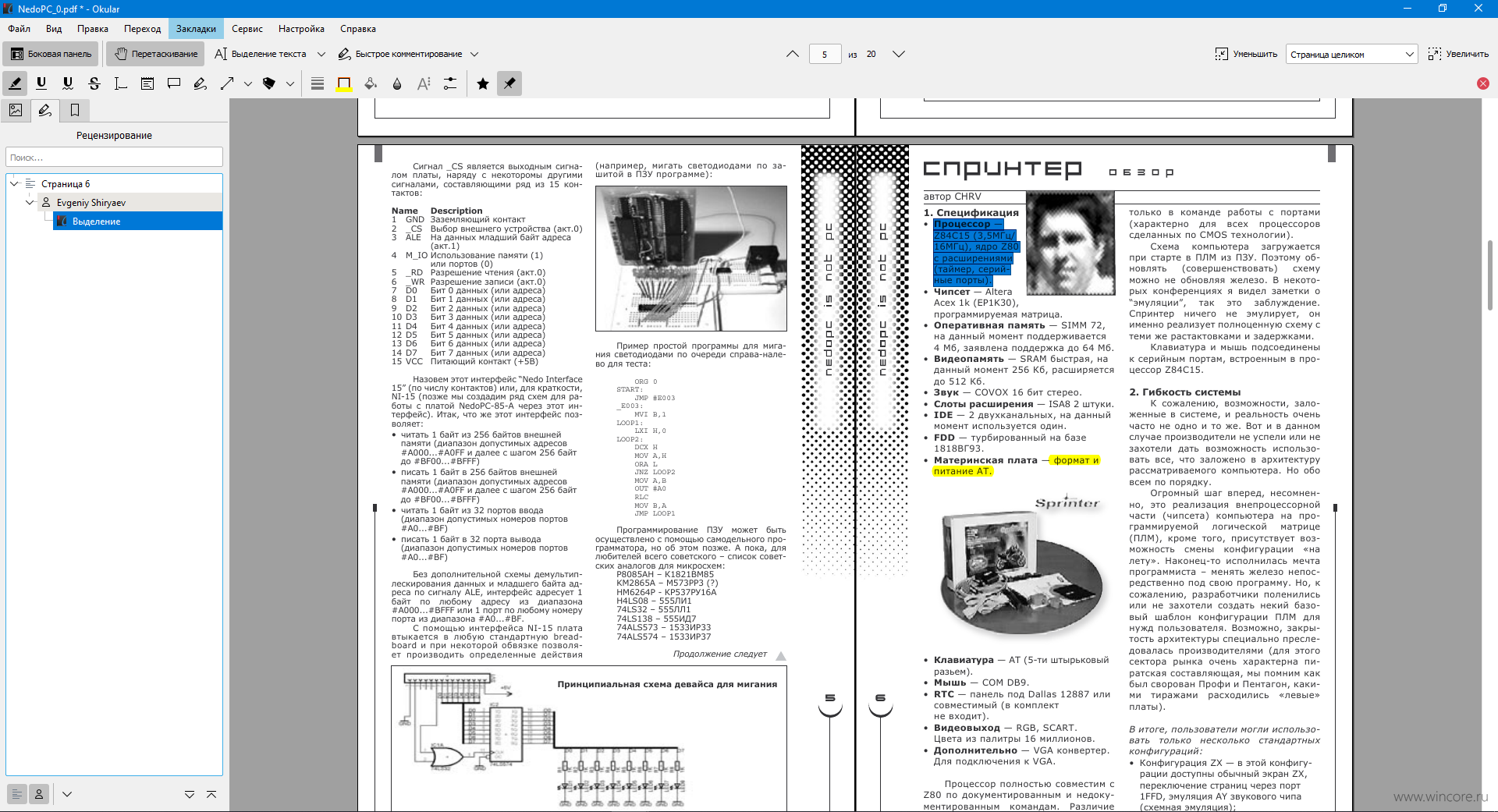Expand all review tree items

190,794
